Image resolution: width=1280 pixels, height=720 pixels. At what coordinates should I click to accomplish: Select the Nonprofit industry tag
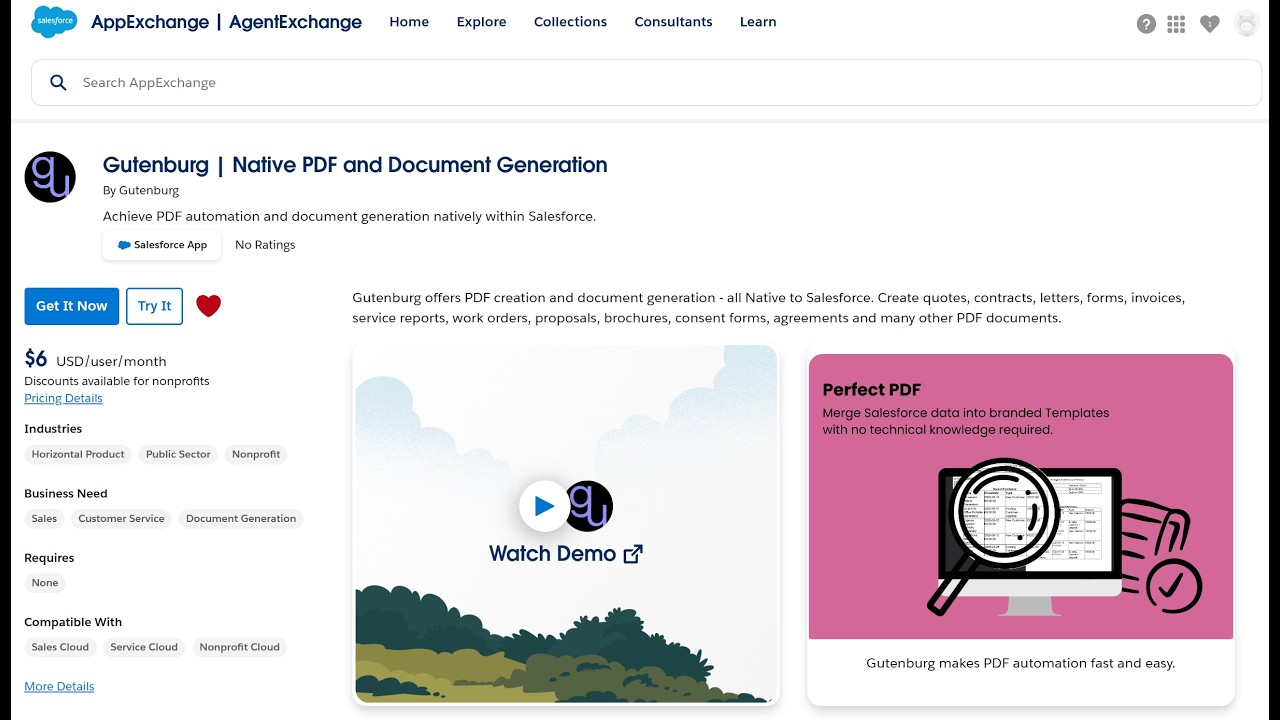(256, 454)
